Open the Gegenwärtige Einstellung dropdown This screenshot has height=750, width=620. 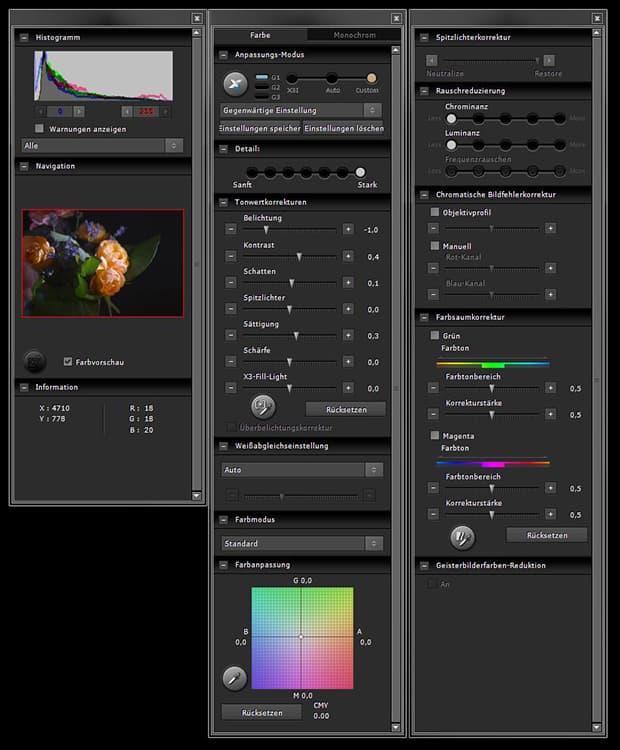pyautogui.click(x=301, y=110)
